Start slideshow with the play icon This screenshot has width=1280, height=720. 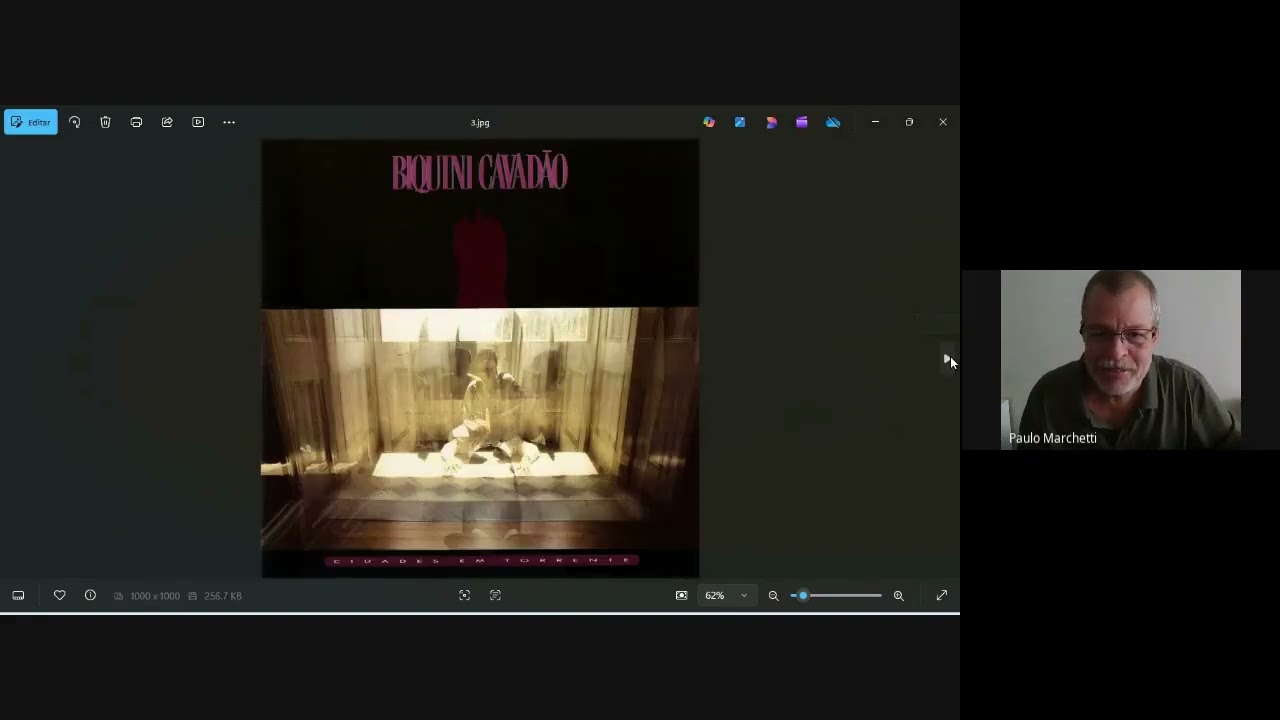tap(198, 122)
